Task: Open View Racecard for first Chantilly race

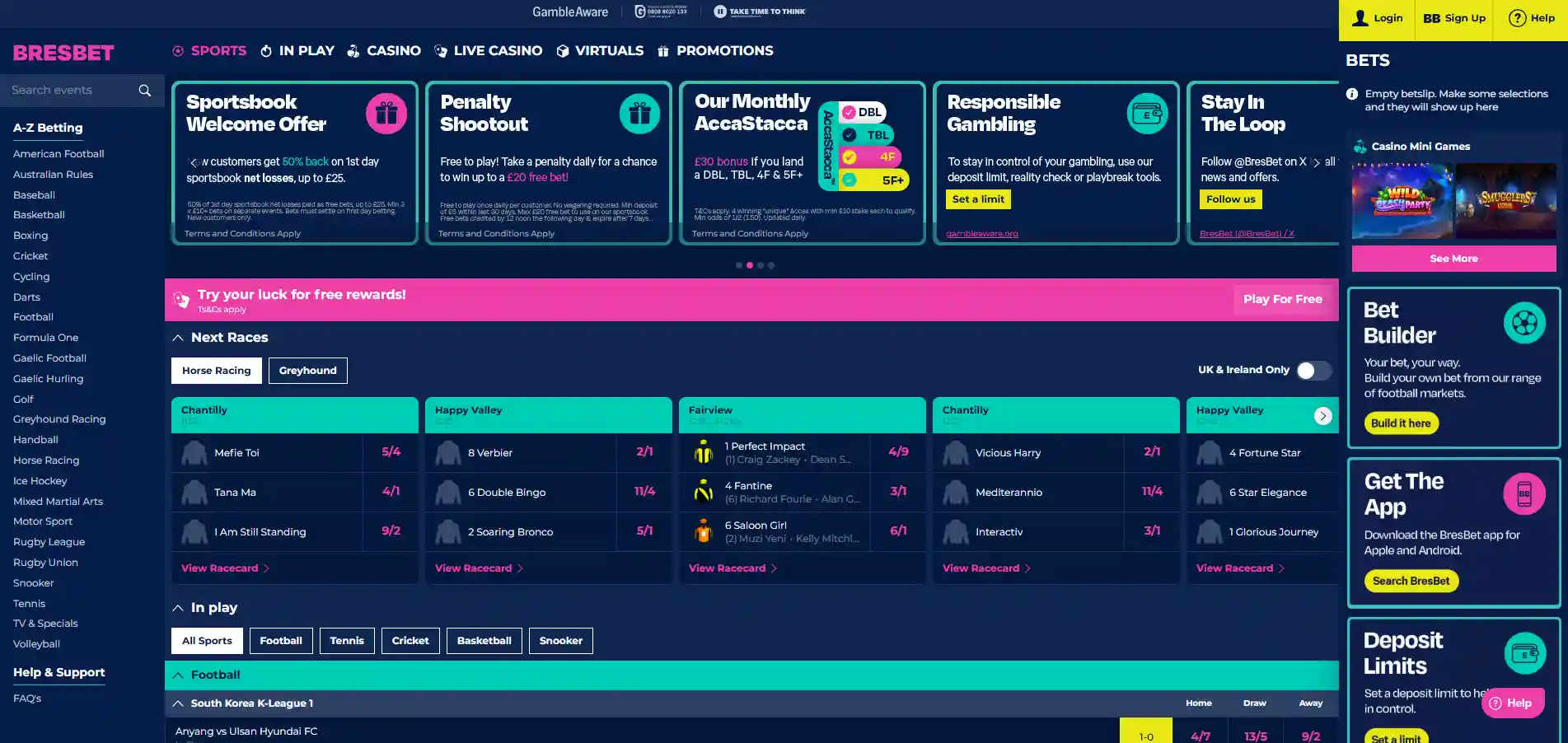Action: pyautogui.click(x=225, y=568)
